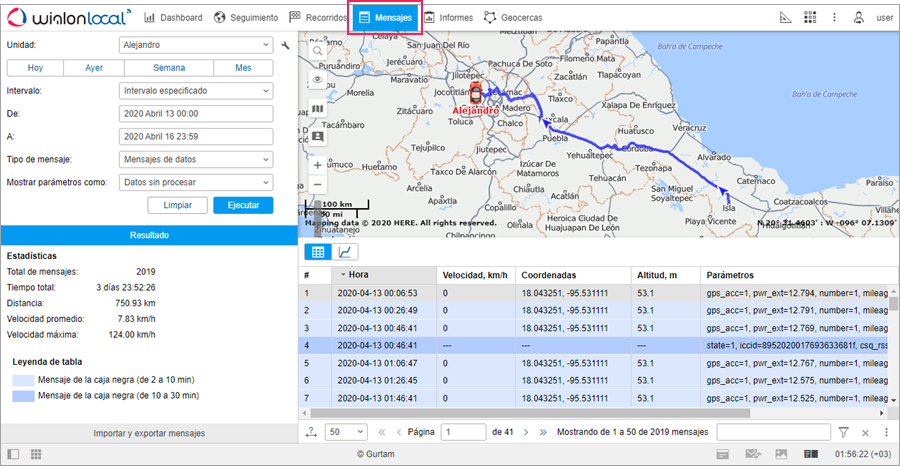
Task: Go to next page of messages
Action: (x=528, y=432)
